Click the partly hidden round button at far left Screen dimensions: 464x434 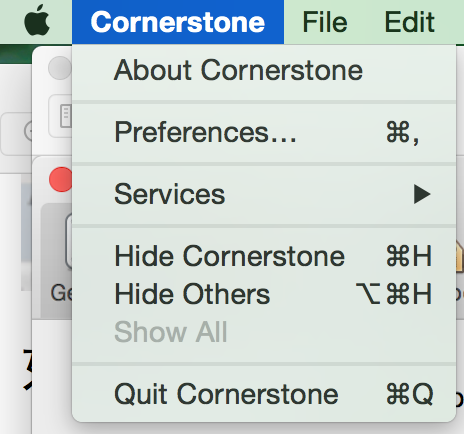29,131
